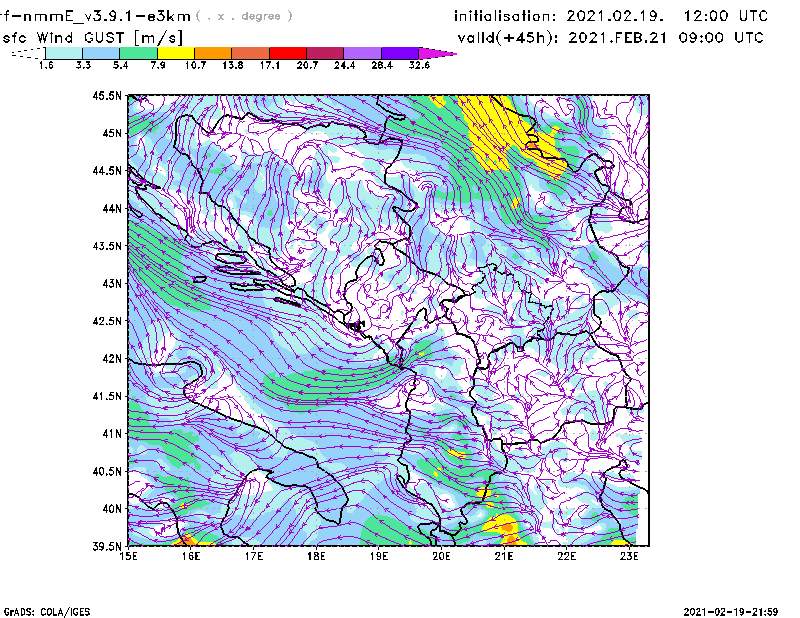Select the orange legend swatch after 10.7

point(213,53)
